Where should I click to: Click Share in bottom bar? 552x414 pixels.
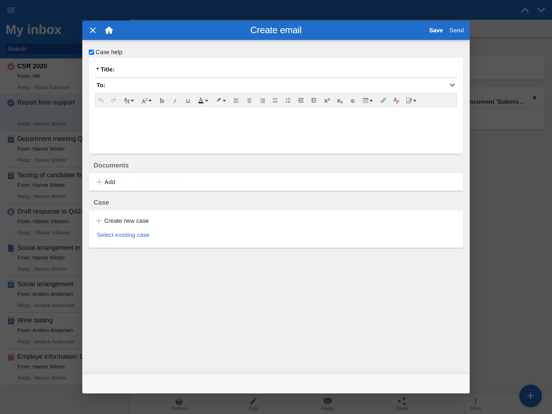click(401, 404)
